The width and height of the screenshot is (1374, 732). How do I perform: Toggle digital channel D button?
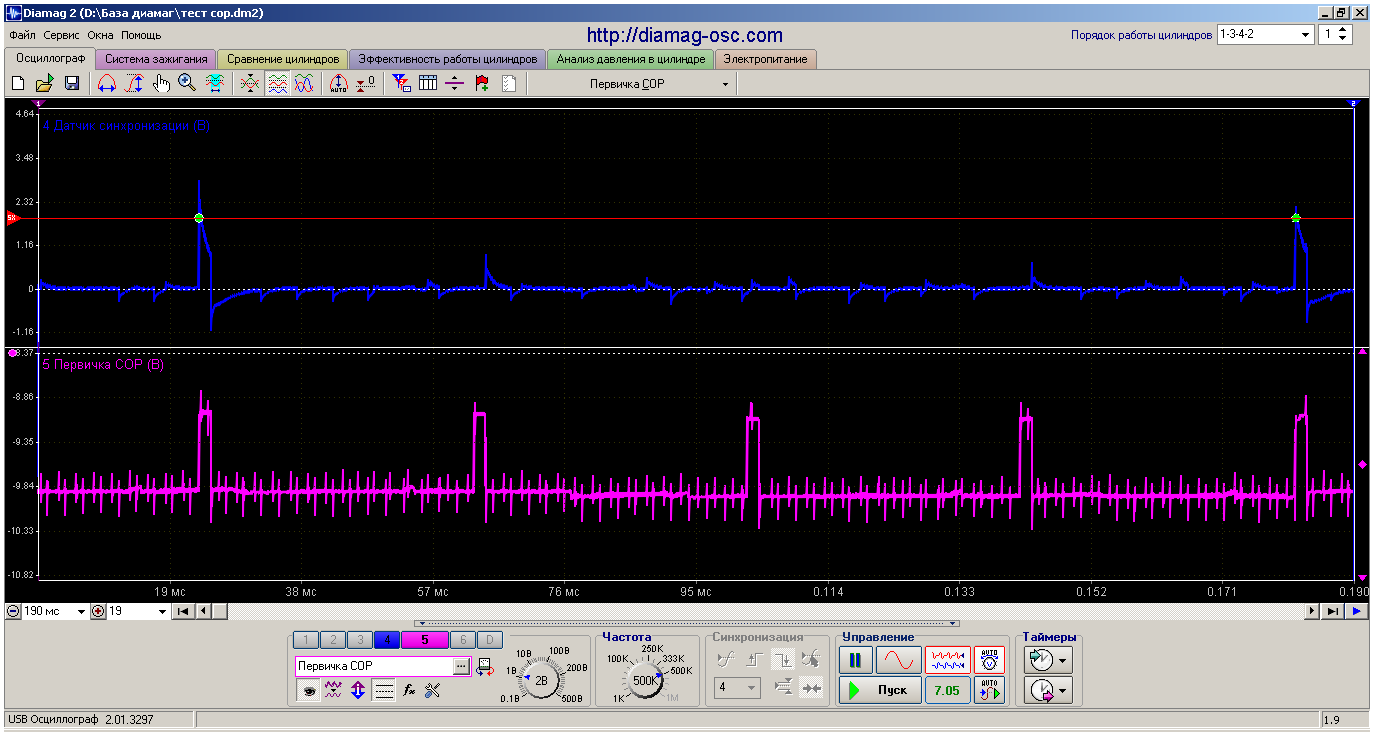(x=488, y=640)
